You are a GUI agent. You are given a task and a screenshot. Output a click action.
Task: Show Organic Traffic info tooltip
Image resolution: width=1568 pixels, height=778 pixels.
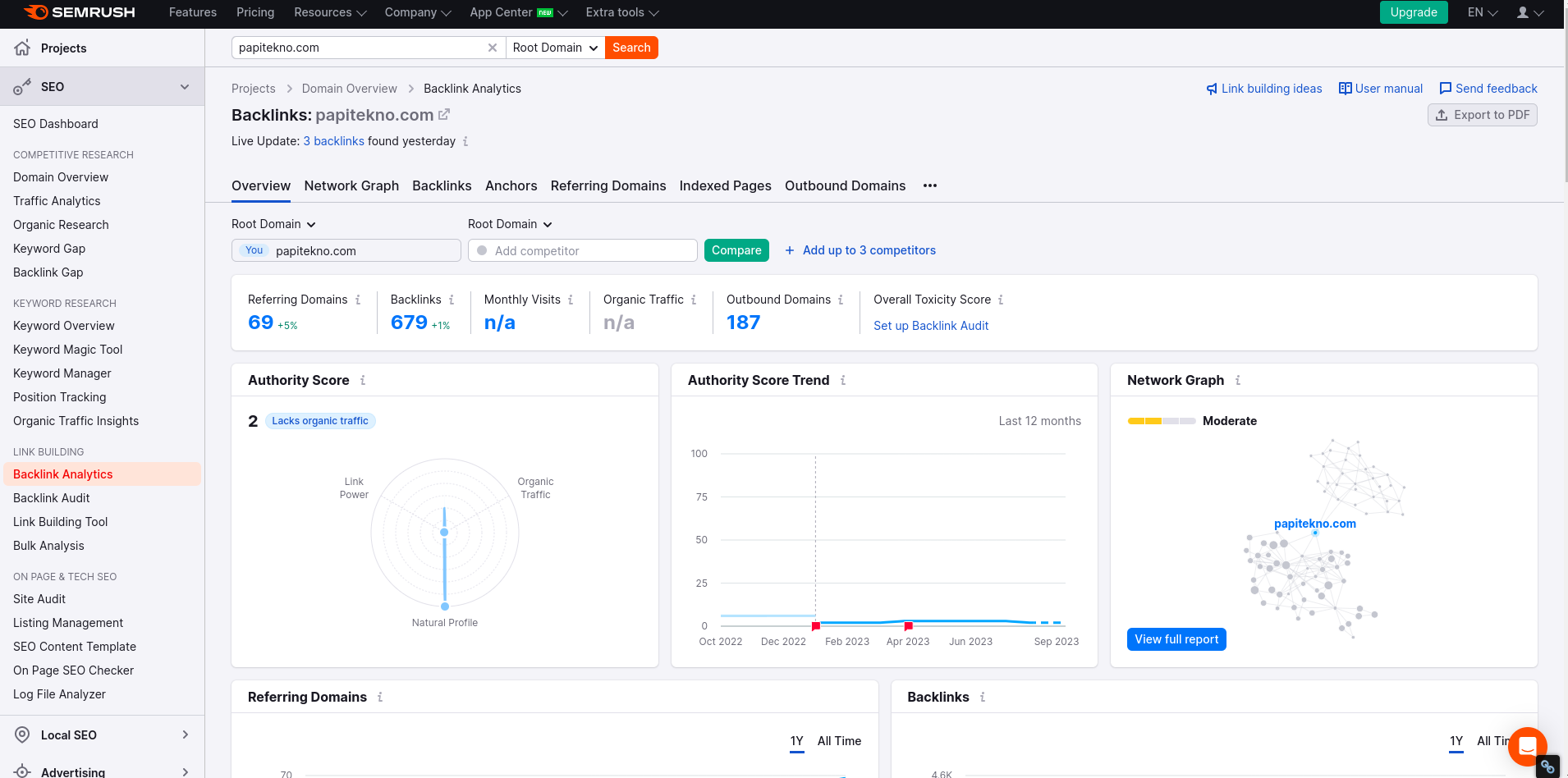694,300
